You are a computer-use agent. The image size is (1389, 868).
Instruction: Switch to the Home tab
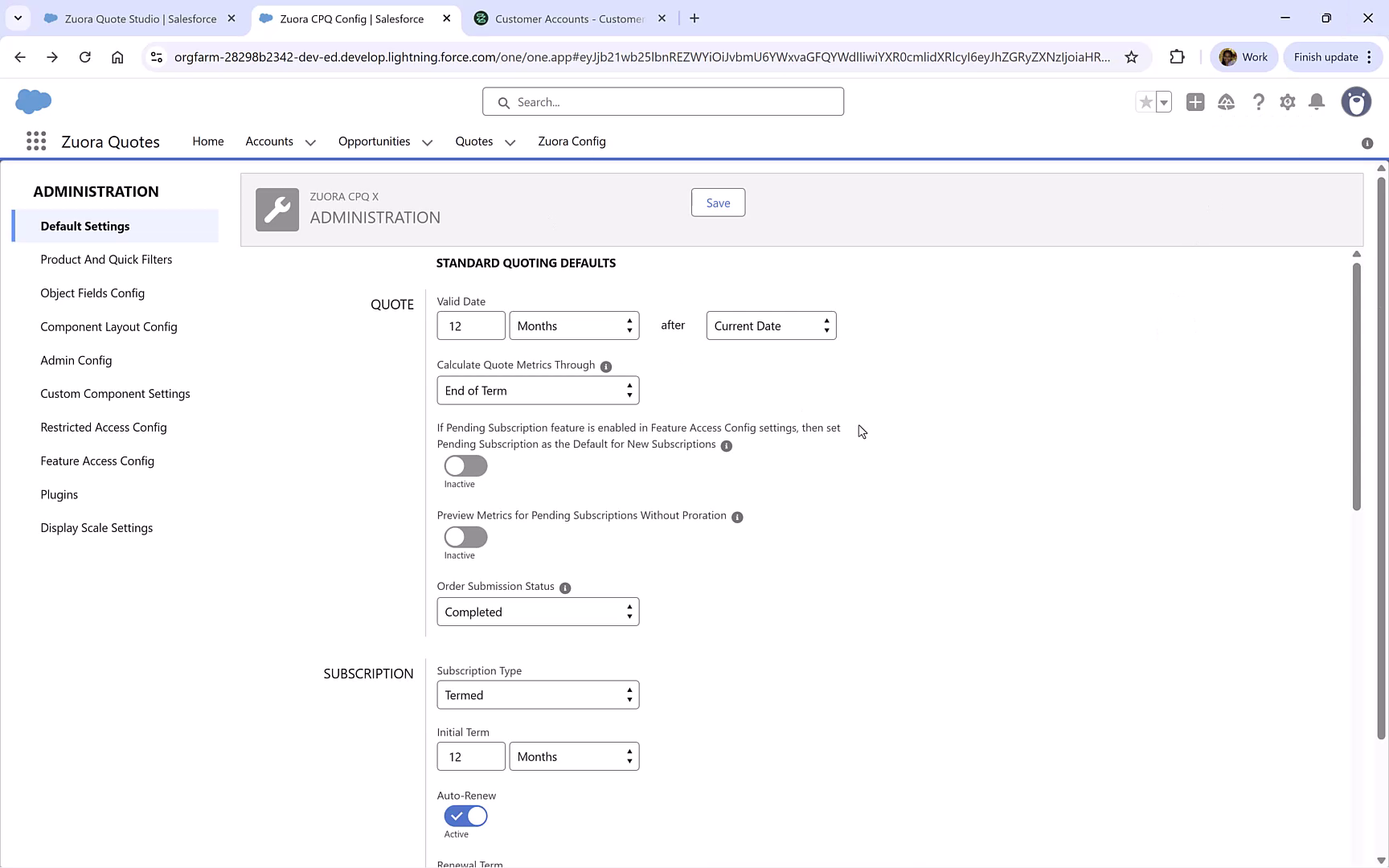tap(207, 141)
